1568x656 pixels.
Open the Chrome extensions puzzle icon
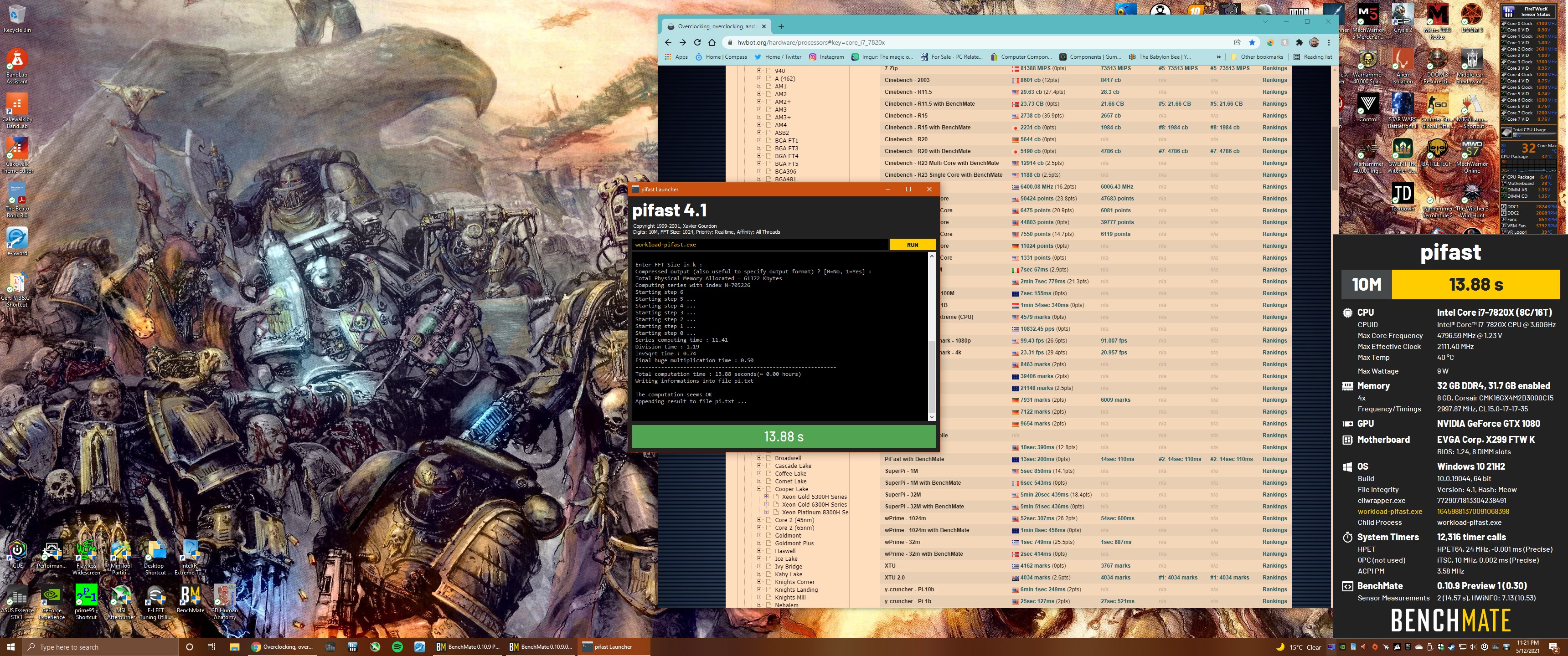1300,43
